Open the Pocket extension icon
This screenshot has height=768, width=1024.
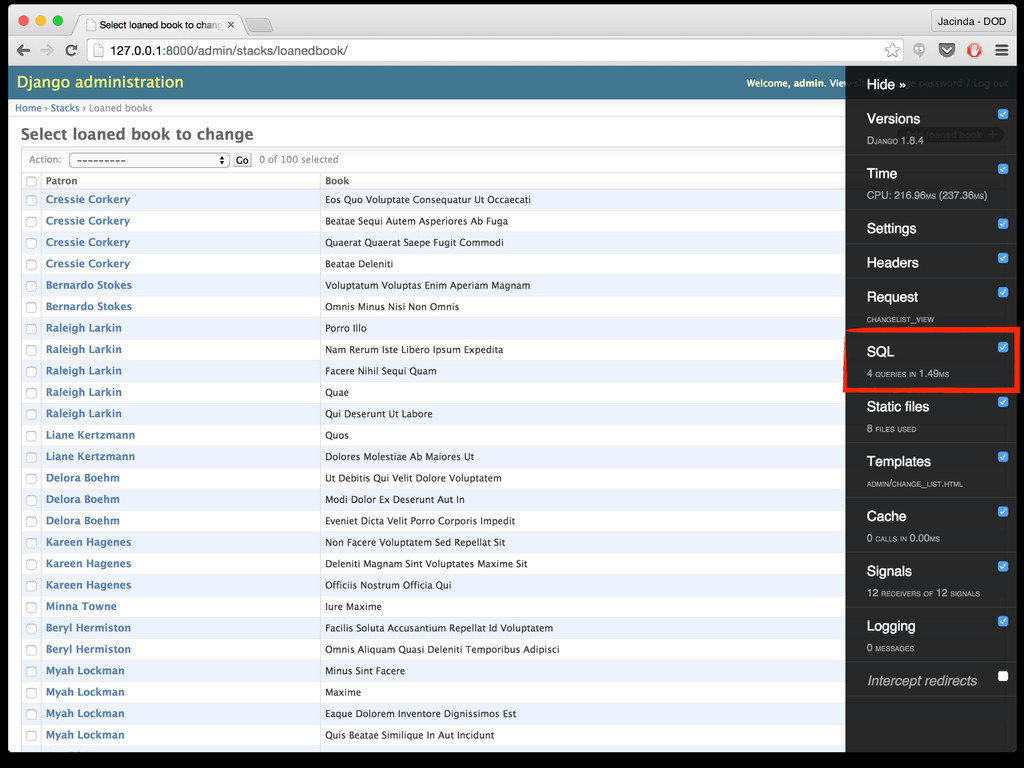tap(946, 50)
